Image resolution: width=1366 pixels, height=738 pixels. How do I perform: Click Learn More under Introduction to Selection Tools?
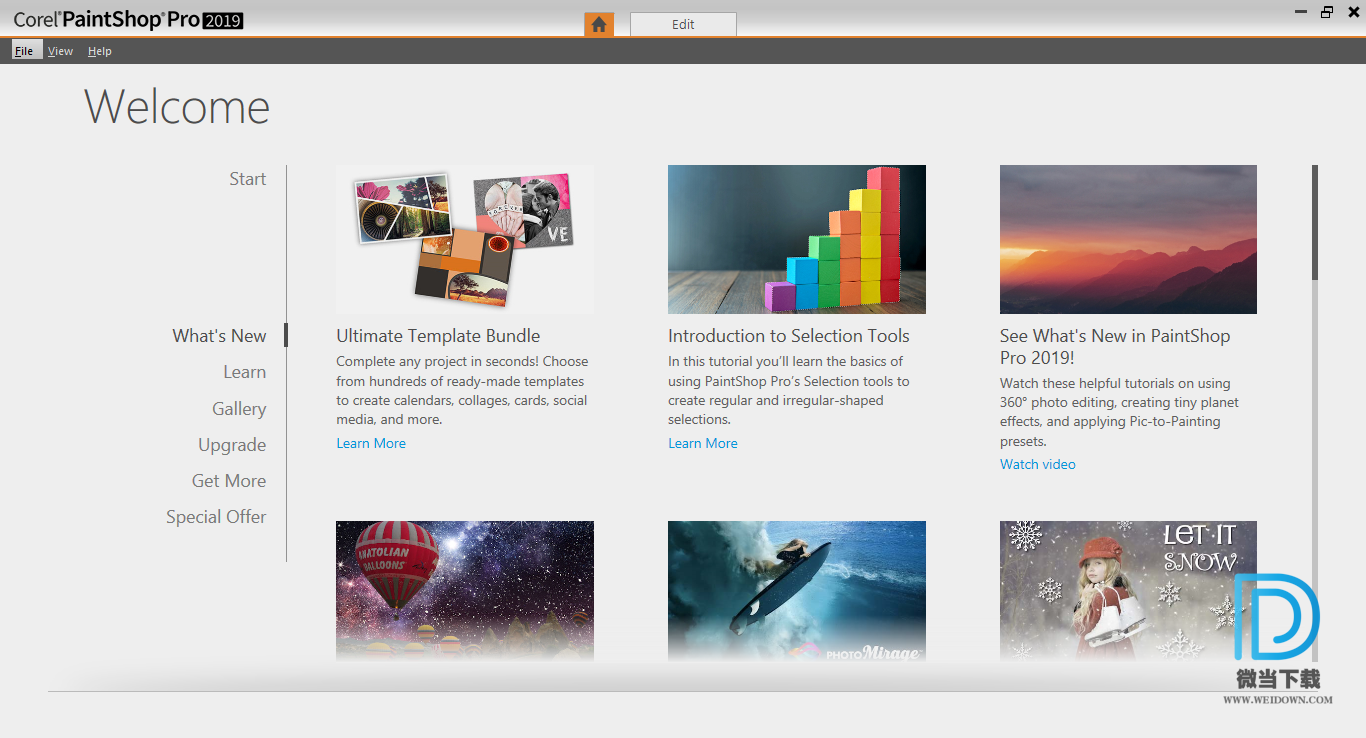coord(703,443)
